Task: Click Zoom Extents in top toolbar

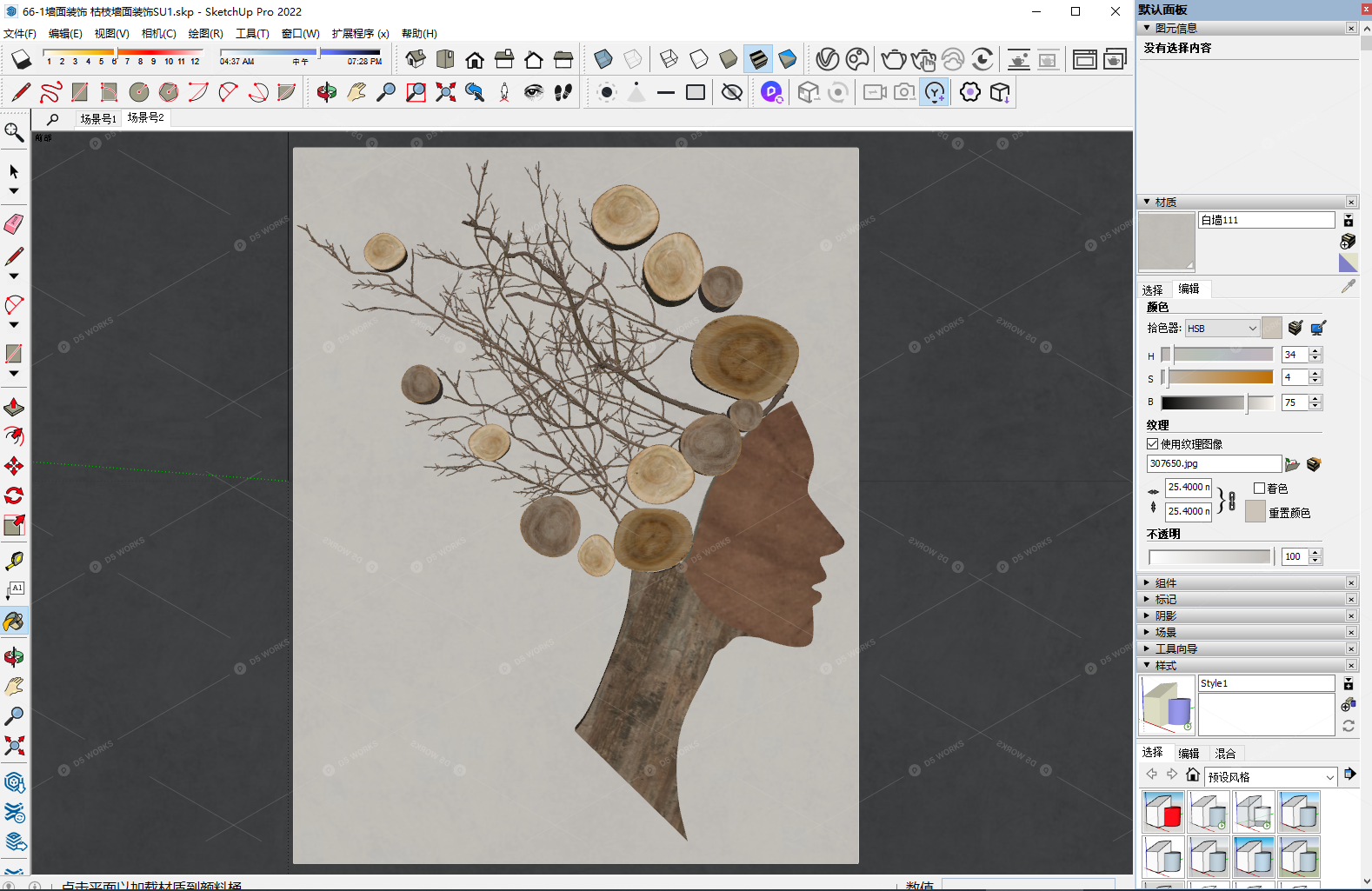Action: click(x=445, y=92)
